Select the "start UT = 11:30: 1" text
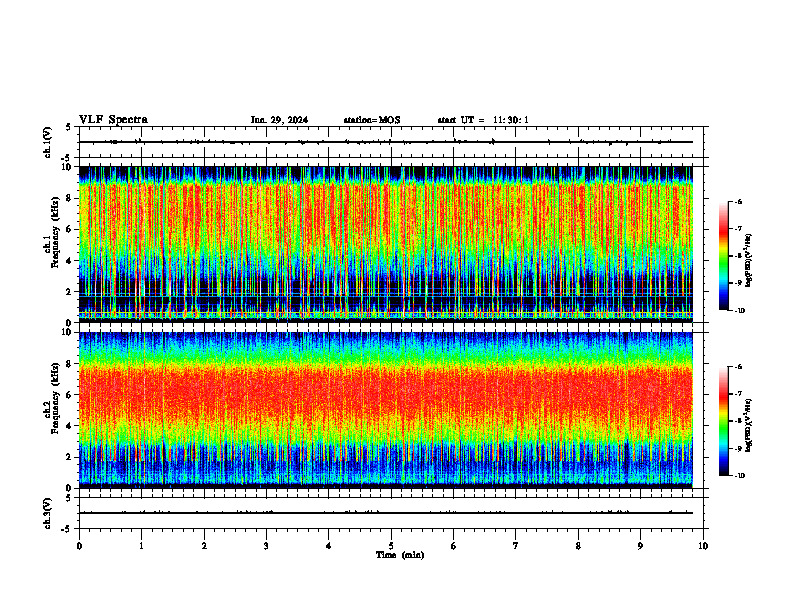This screenshot has width=792, height=612. point(483,120)
